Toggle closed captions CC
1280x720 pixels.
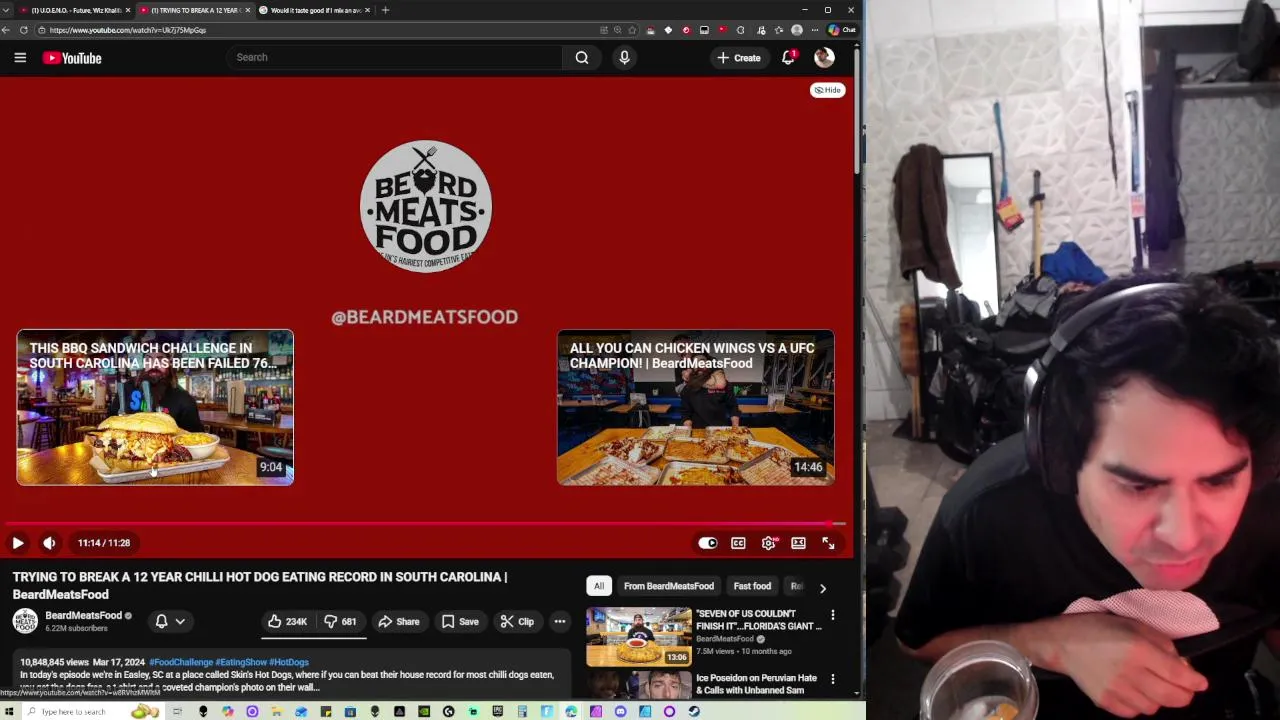click(x=738, y=543)
